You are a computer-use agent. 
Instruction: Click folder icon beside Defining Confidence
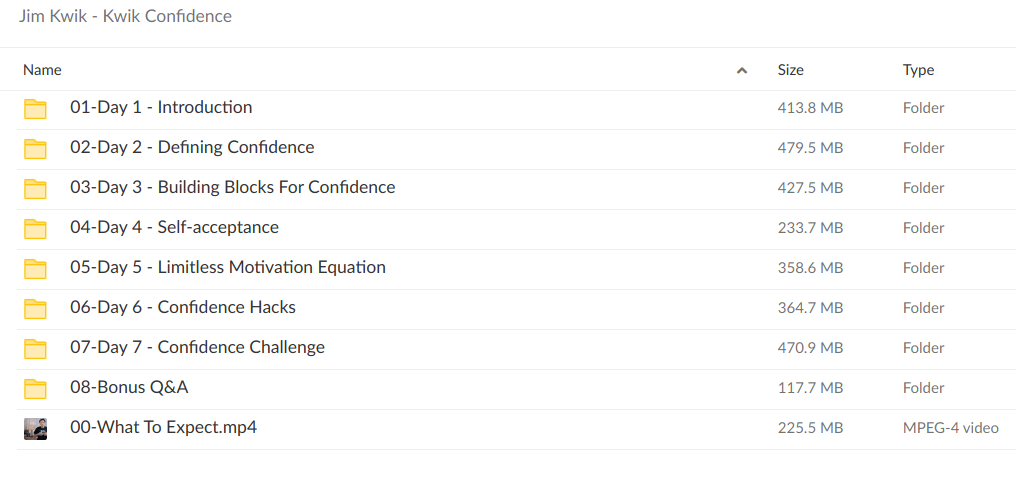[x=35, y=148]
